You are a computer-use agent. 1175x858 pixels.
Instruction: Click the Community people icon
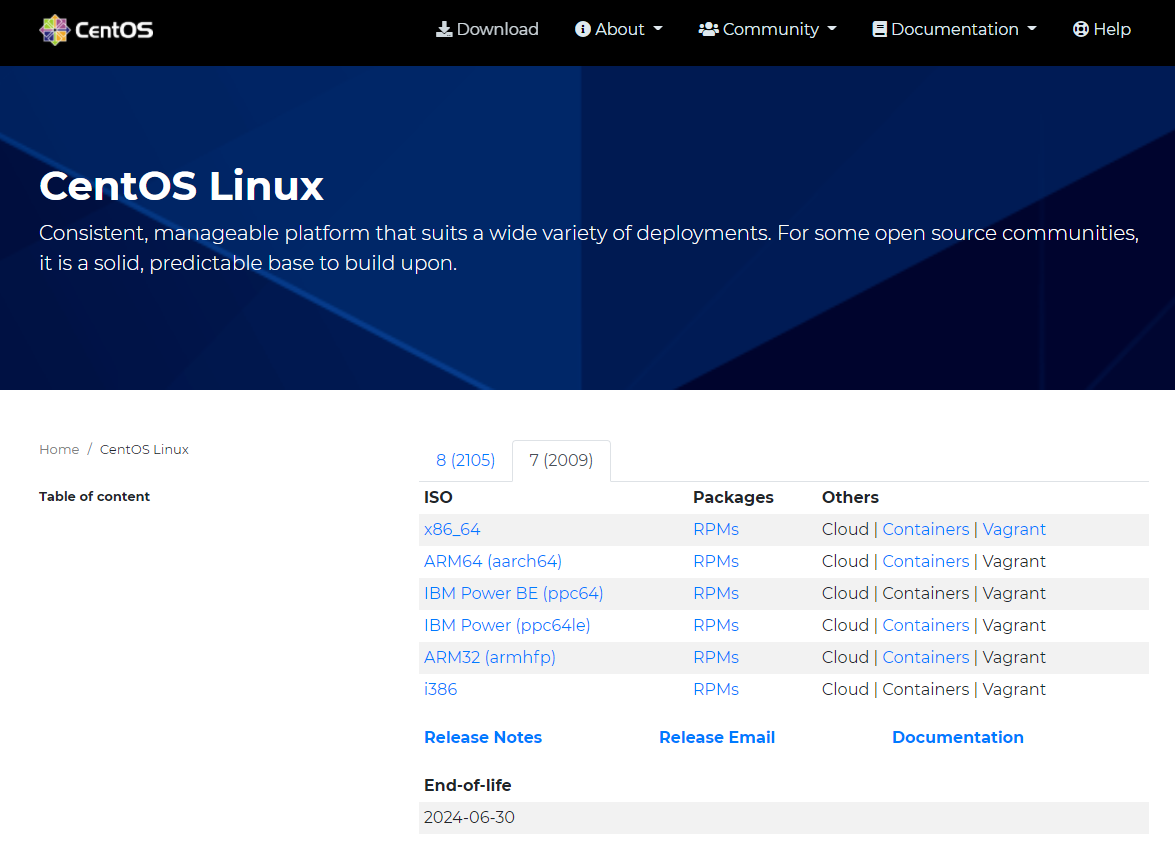[x=708, y=29]
